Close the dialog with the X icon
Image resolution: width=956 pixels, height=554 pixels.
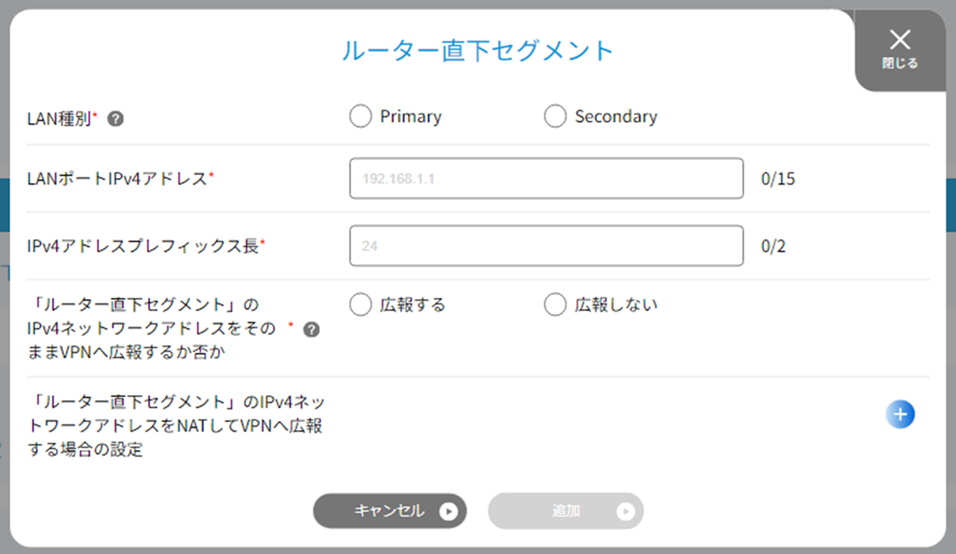point(900,40)
